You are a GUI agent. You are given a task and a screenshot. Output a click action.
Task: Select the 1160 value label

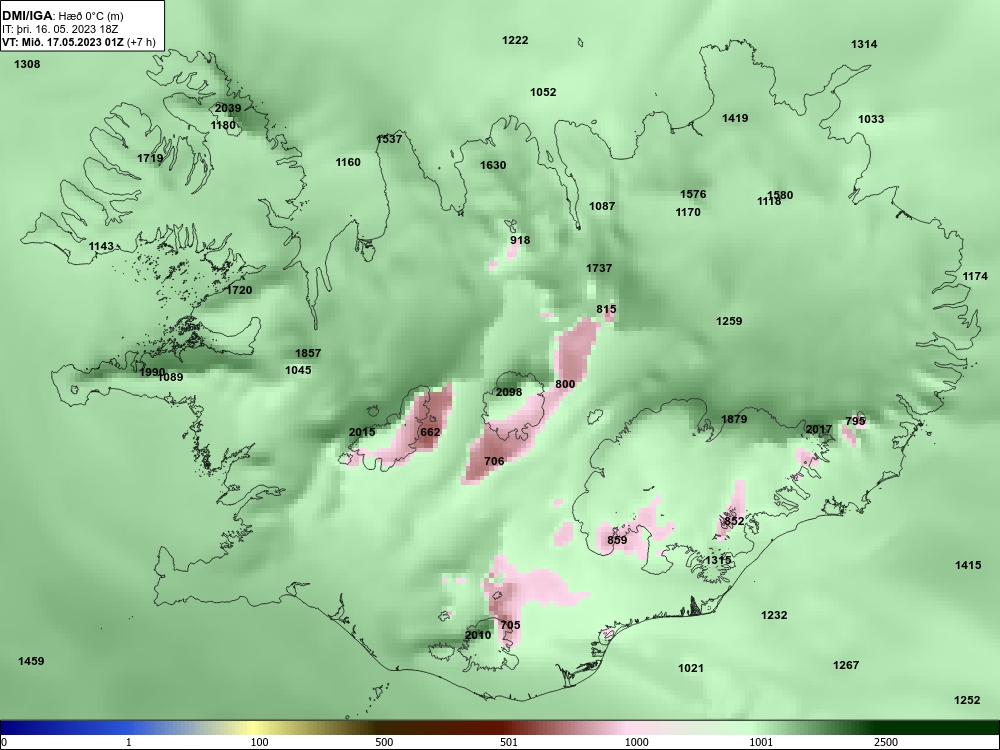point(348,162)
